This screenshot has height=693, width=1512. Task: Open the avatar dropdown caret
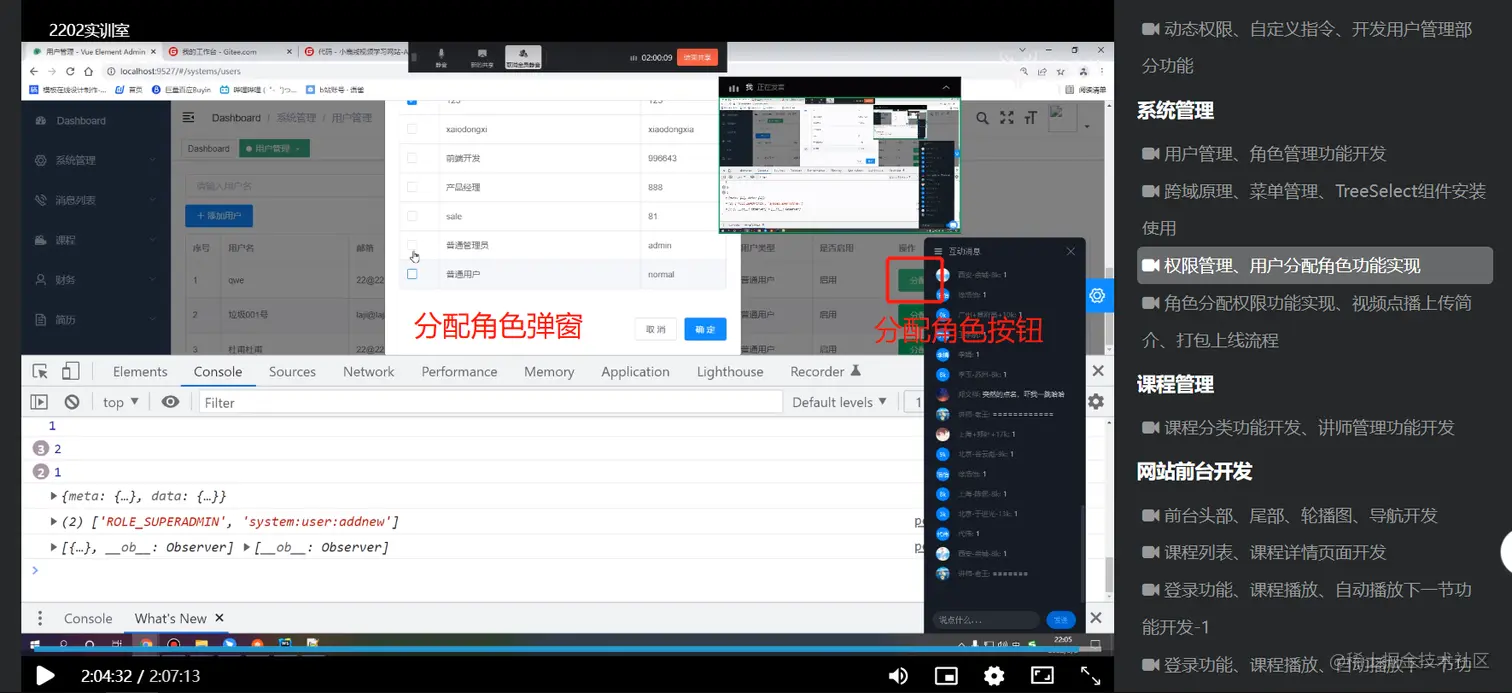pyautogui.click(x=1087, y=127)
